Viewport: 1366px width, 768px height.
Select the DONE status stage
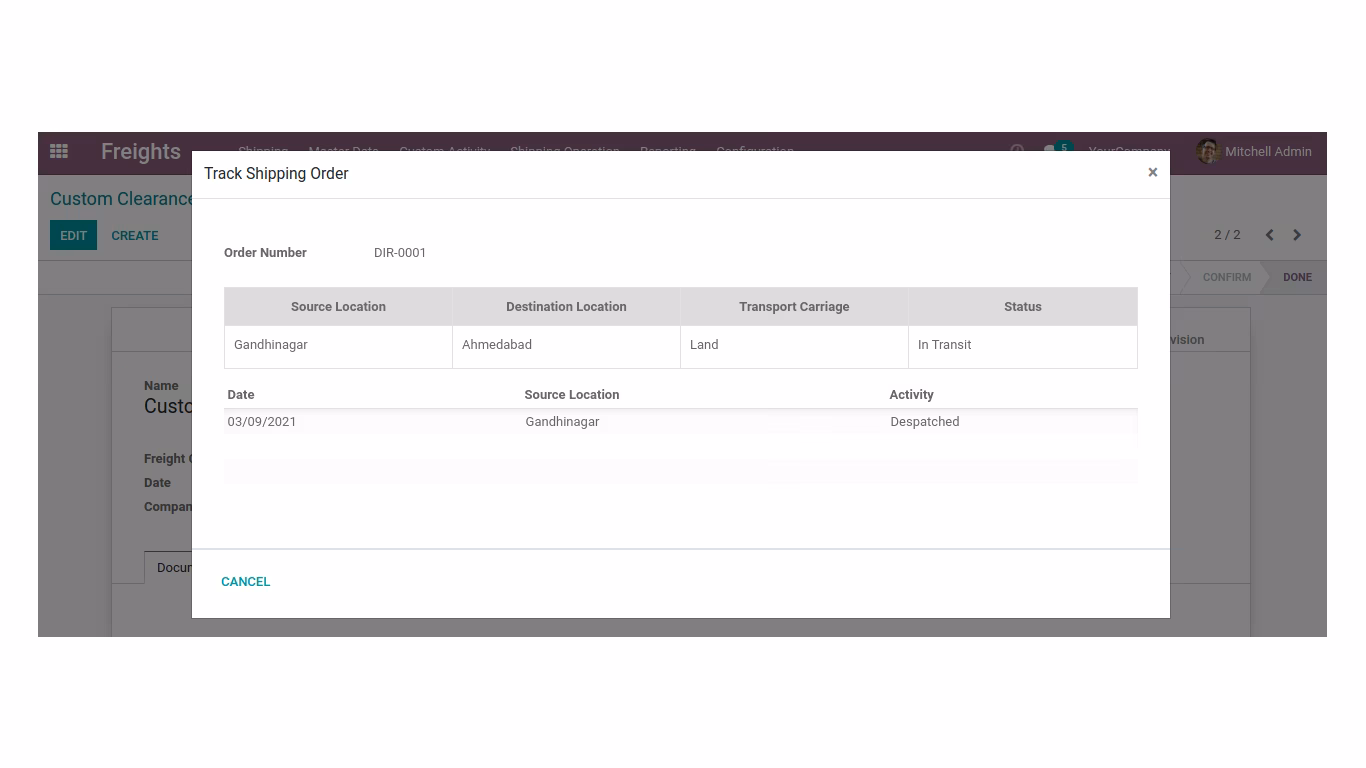point(1297,277)
